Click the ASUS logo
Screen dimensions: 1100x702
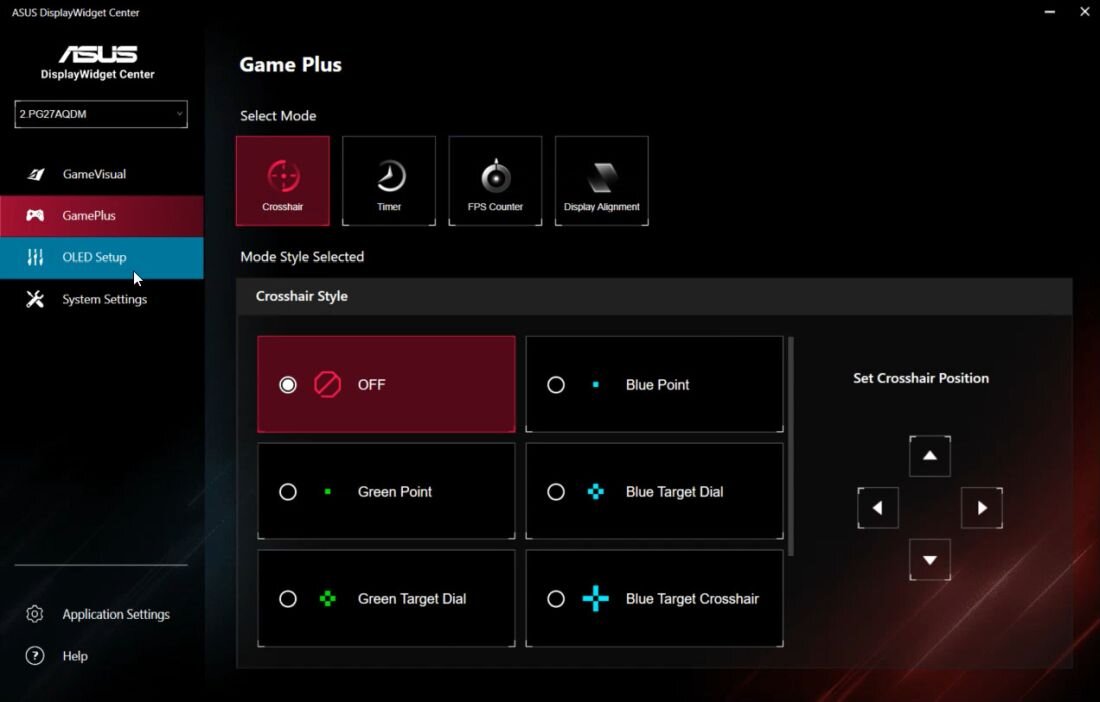(x=98, y=54)
